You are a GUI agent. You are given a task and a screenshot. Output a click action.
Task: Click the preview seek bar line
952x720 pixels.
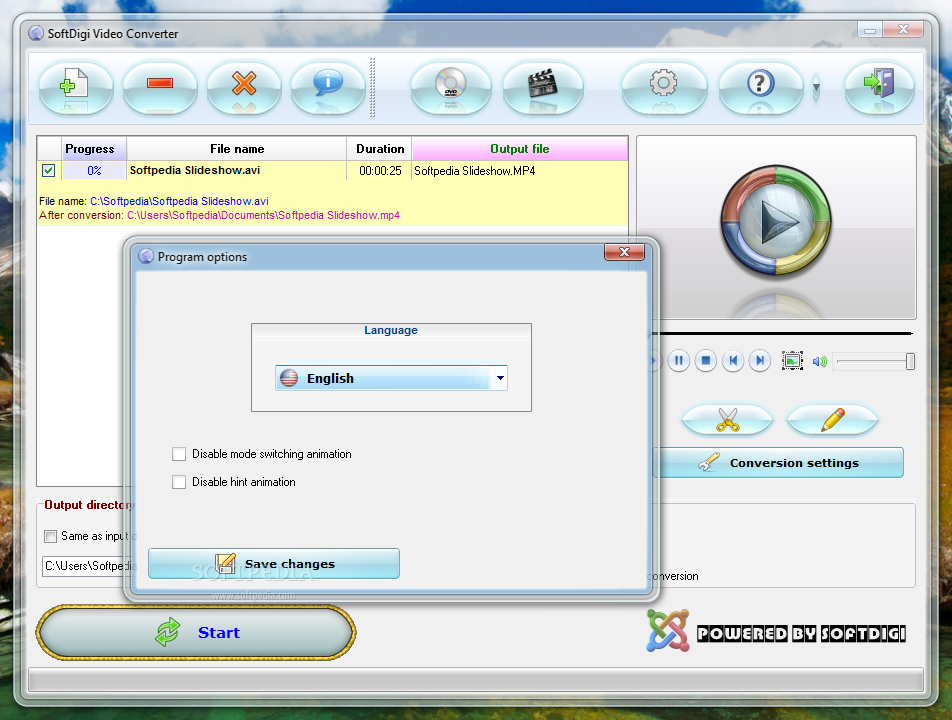783,333
